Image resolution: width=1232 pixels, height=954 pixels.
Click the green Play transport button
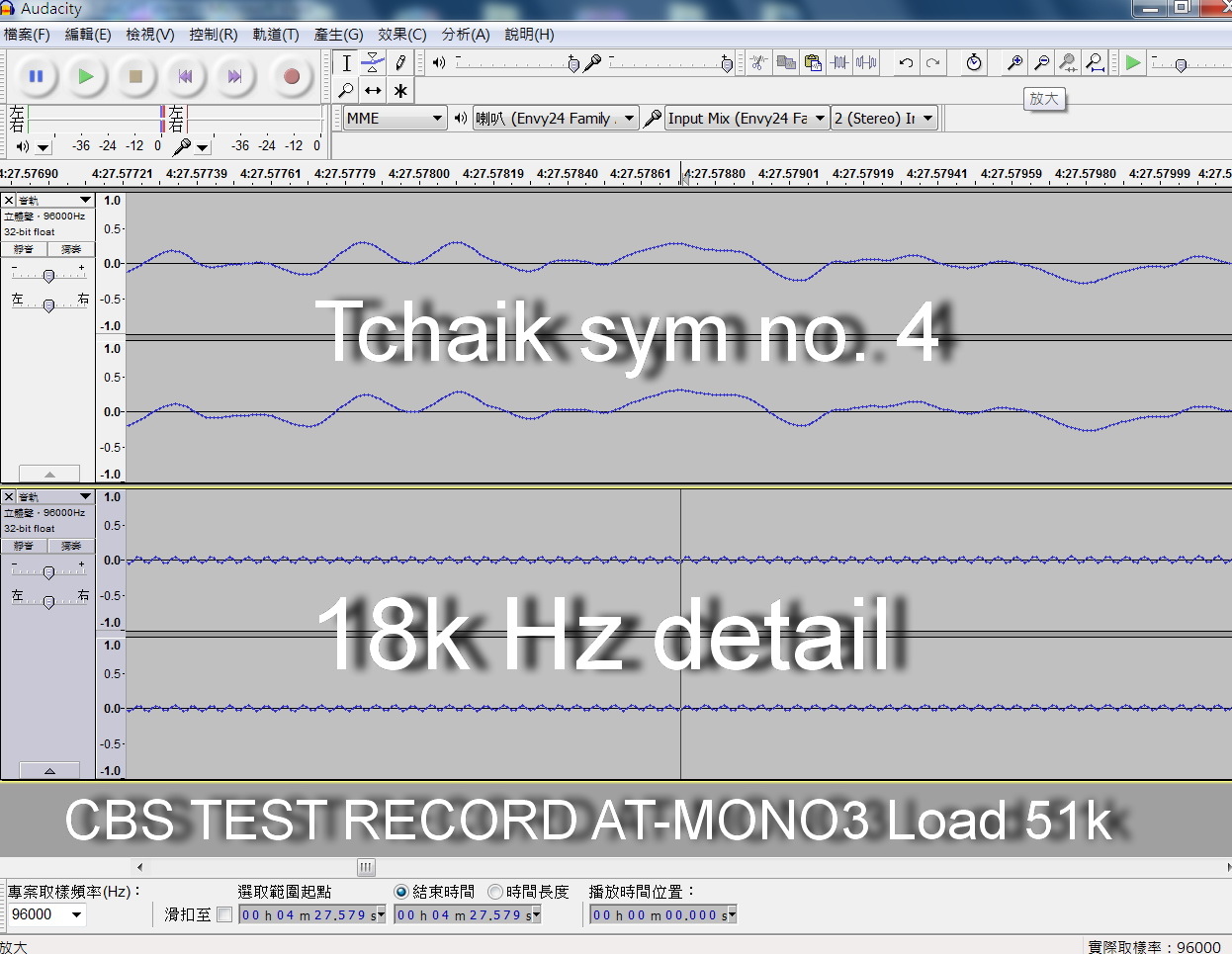pos(86,76)
